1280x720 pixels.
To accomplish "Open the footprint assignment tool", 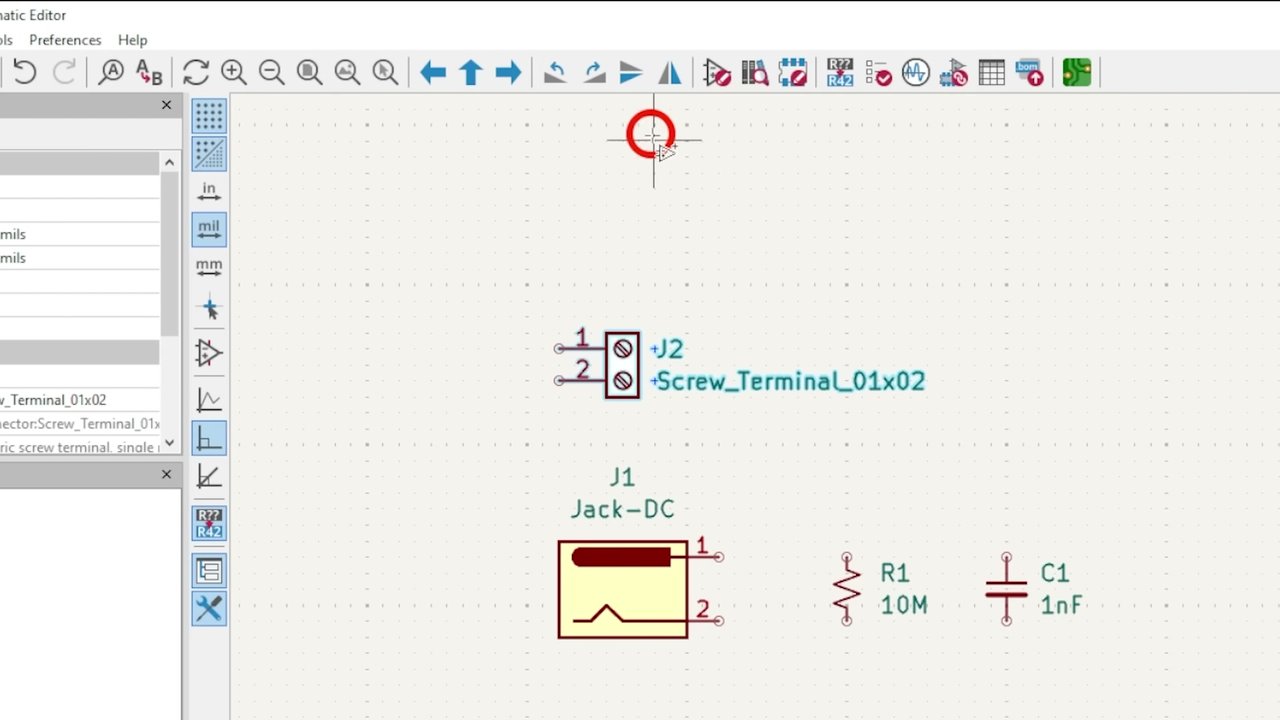I will click(x=954, y=72).
